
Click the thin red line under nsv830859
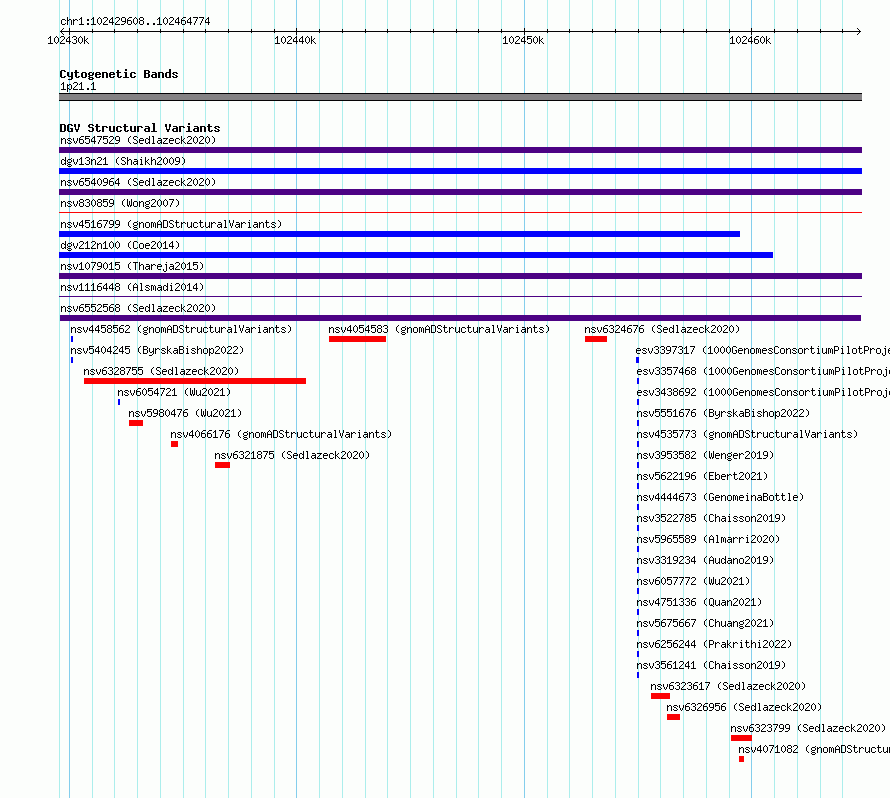pyautogui.click(x=460, y=212)
